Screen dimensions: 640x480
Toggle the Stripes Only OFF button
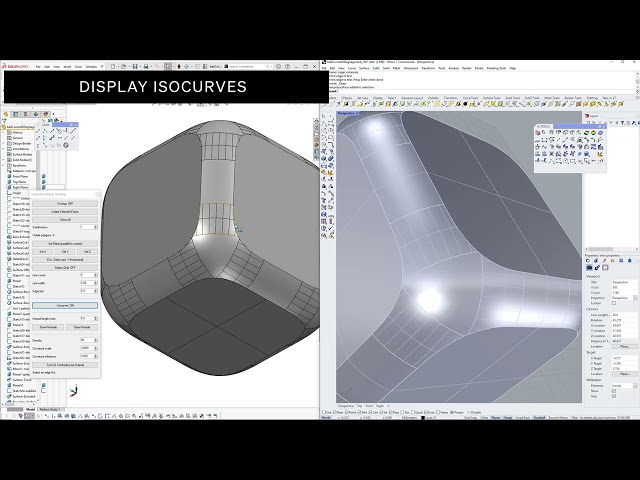(x=65, y=268)
